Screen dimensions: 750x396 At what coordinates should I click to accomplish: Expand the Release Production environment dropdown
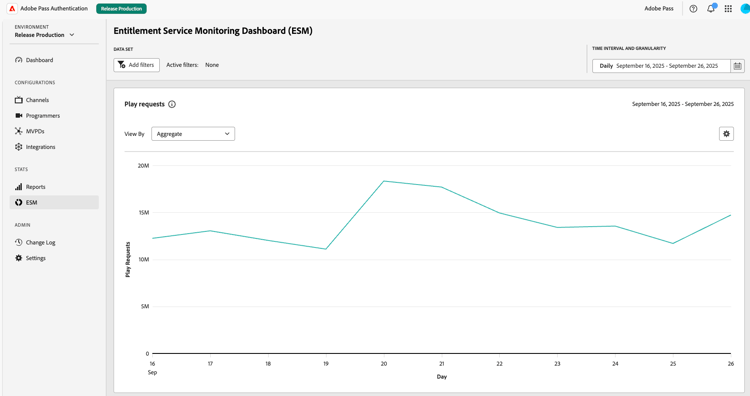44,35
